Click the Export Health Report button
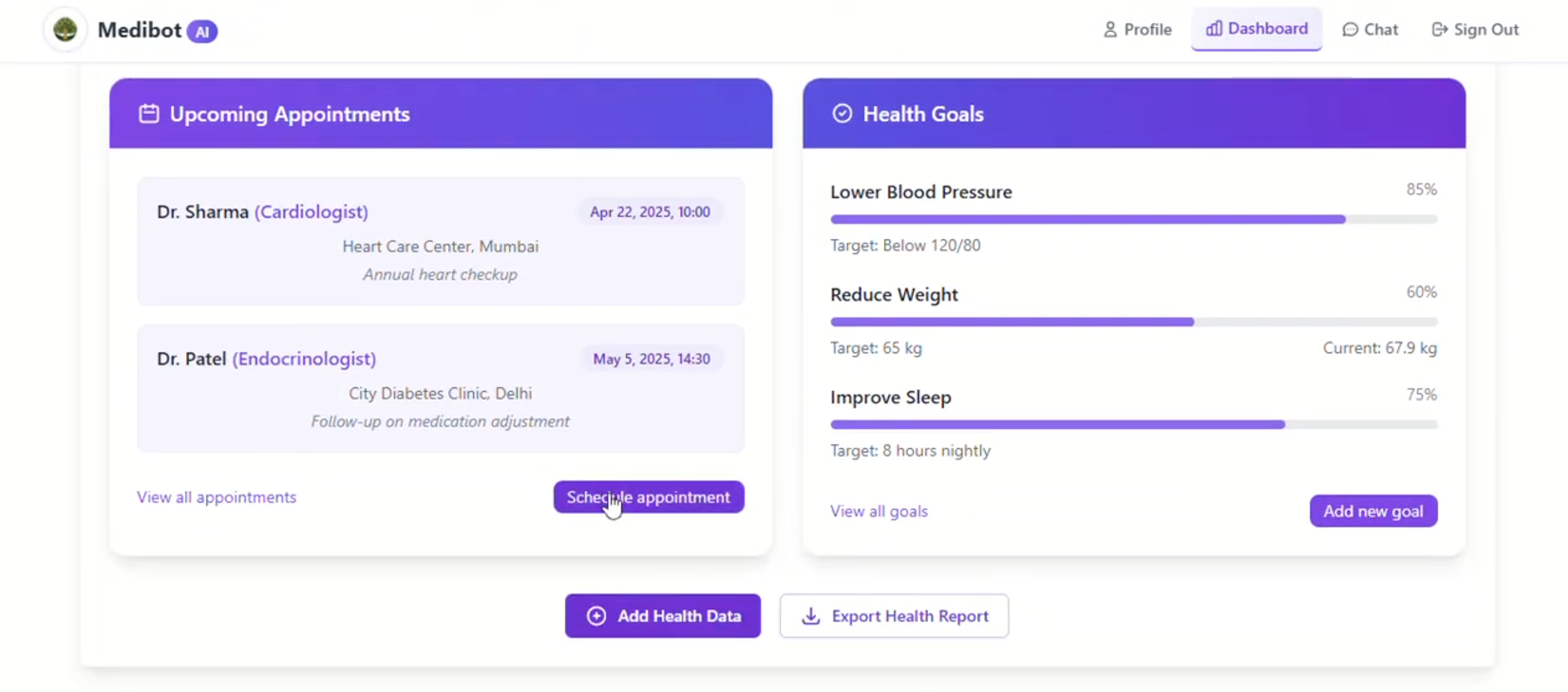The image size is (1568, 692). 894,616
